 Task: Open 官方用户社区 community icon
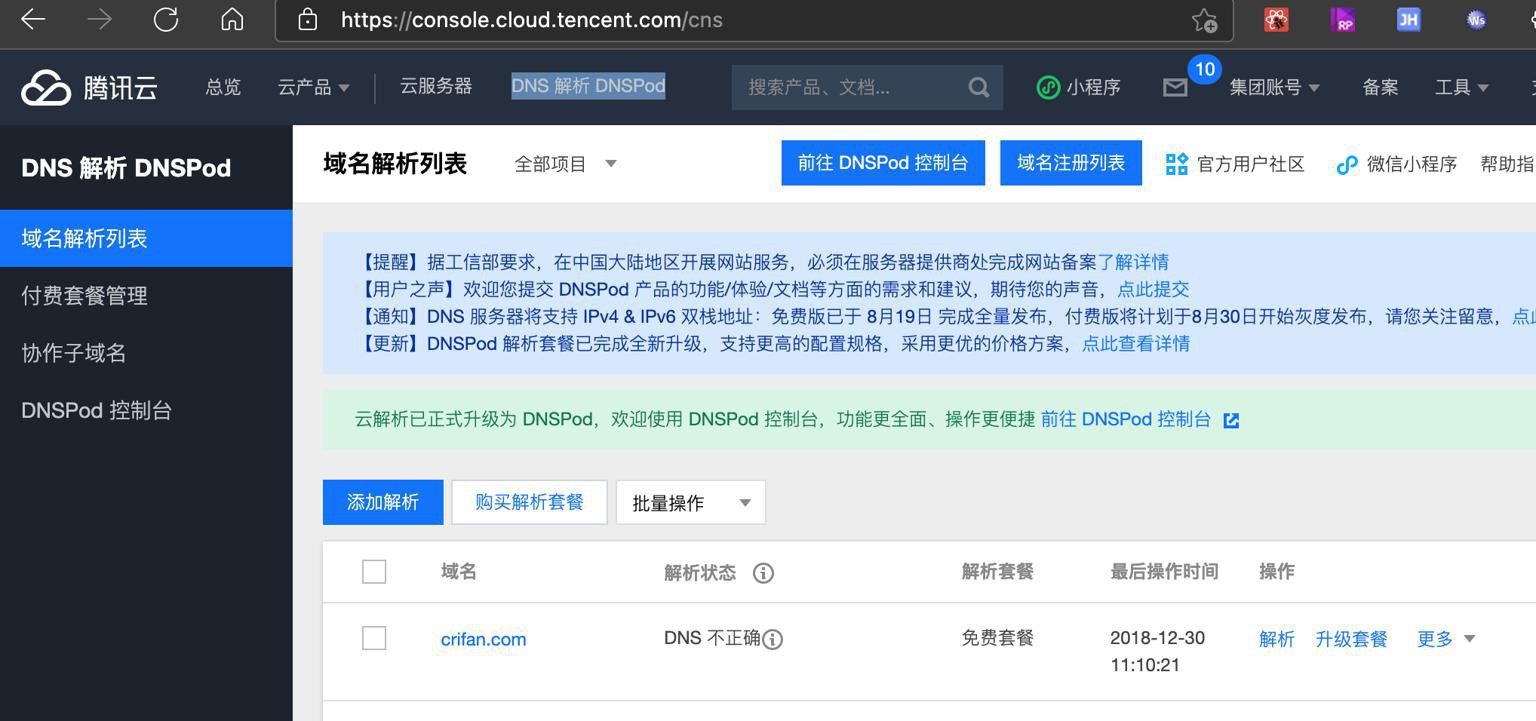[x=1177, y=164]
